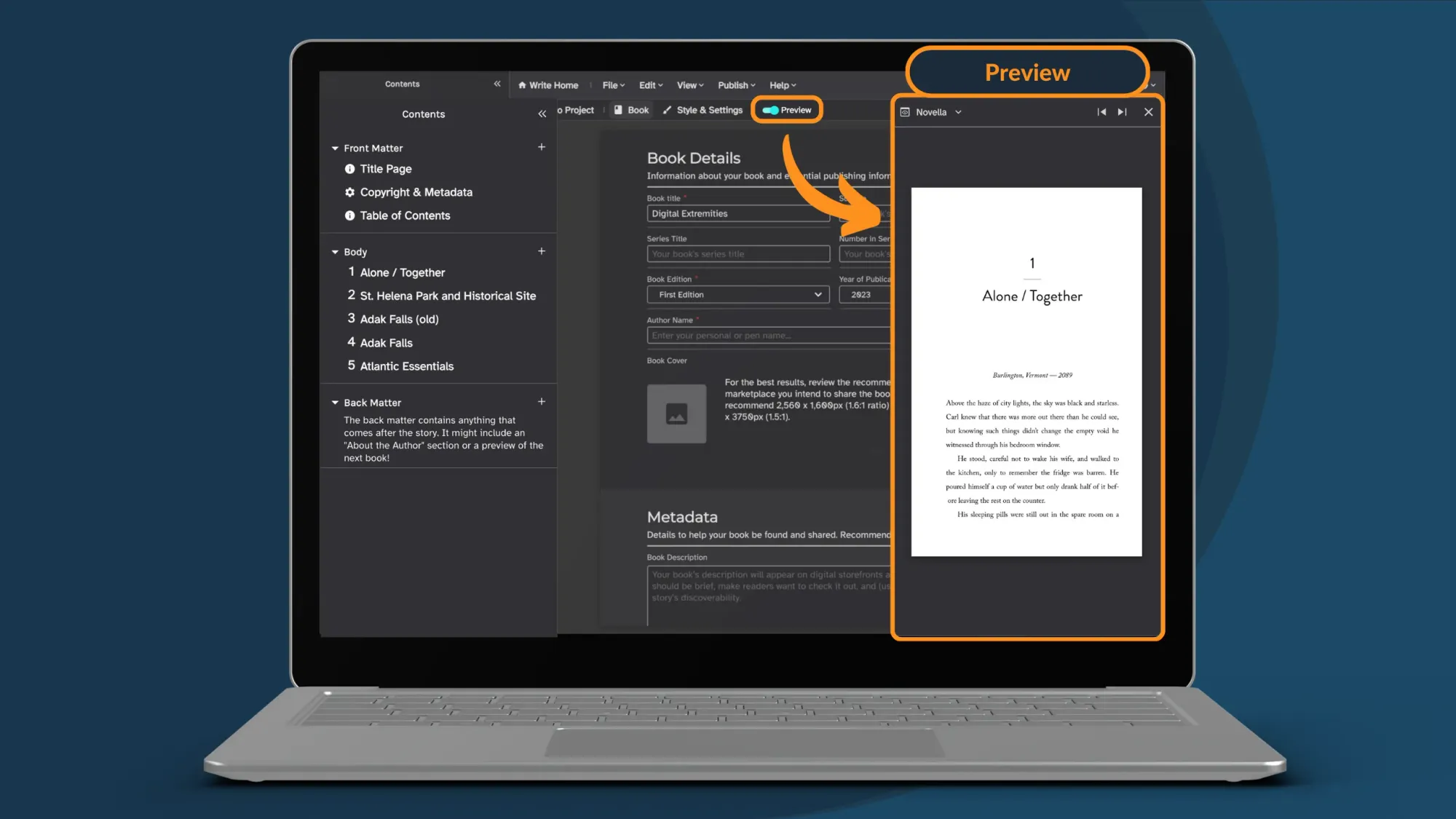Close the preview panel

tap(1148, 111)
